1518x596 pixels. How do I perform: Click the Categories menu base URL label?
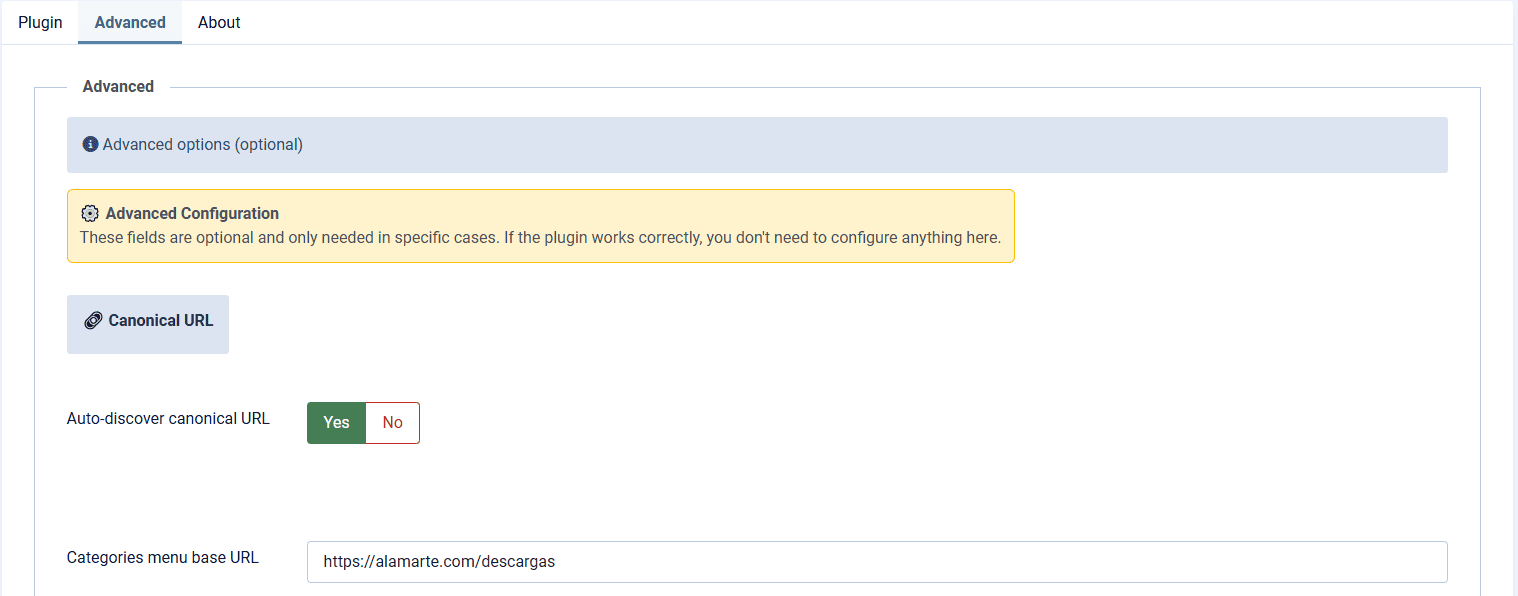(x=162, y=558)
